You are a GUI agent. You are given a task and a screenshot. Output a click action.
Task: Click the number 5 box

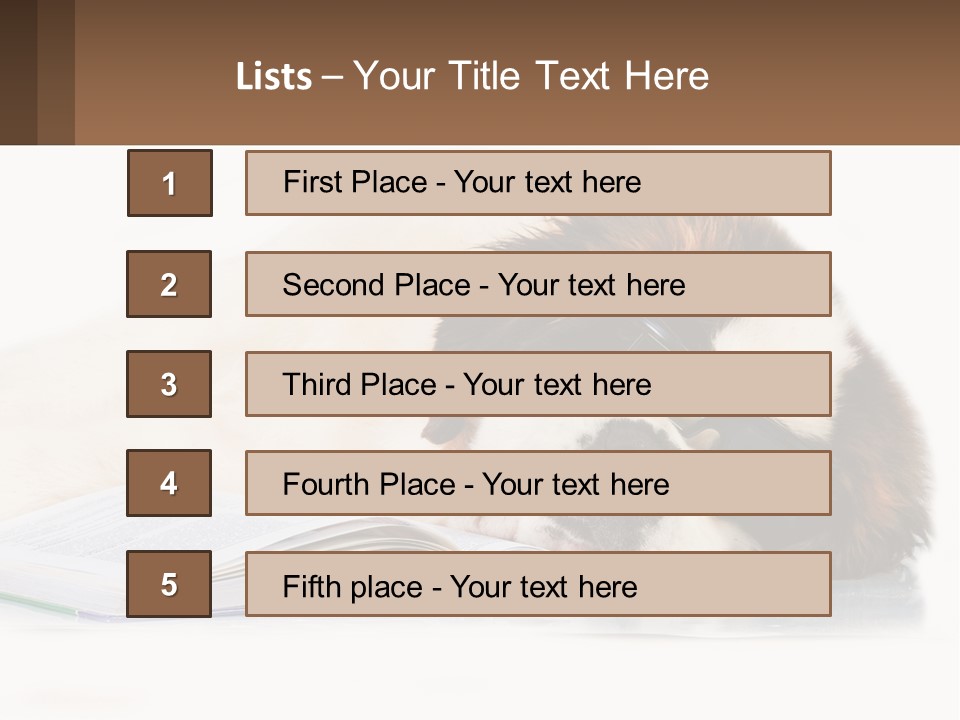(x=169, y=584)
